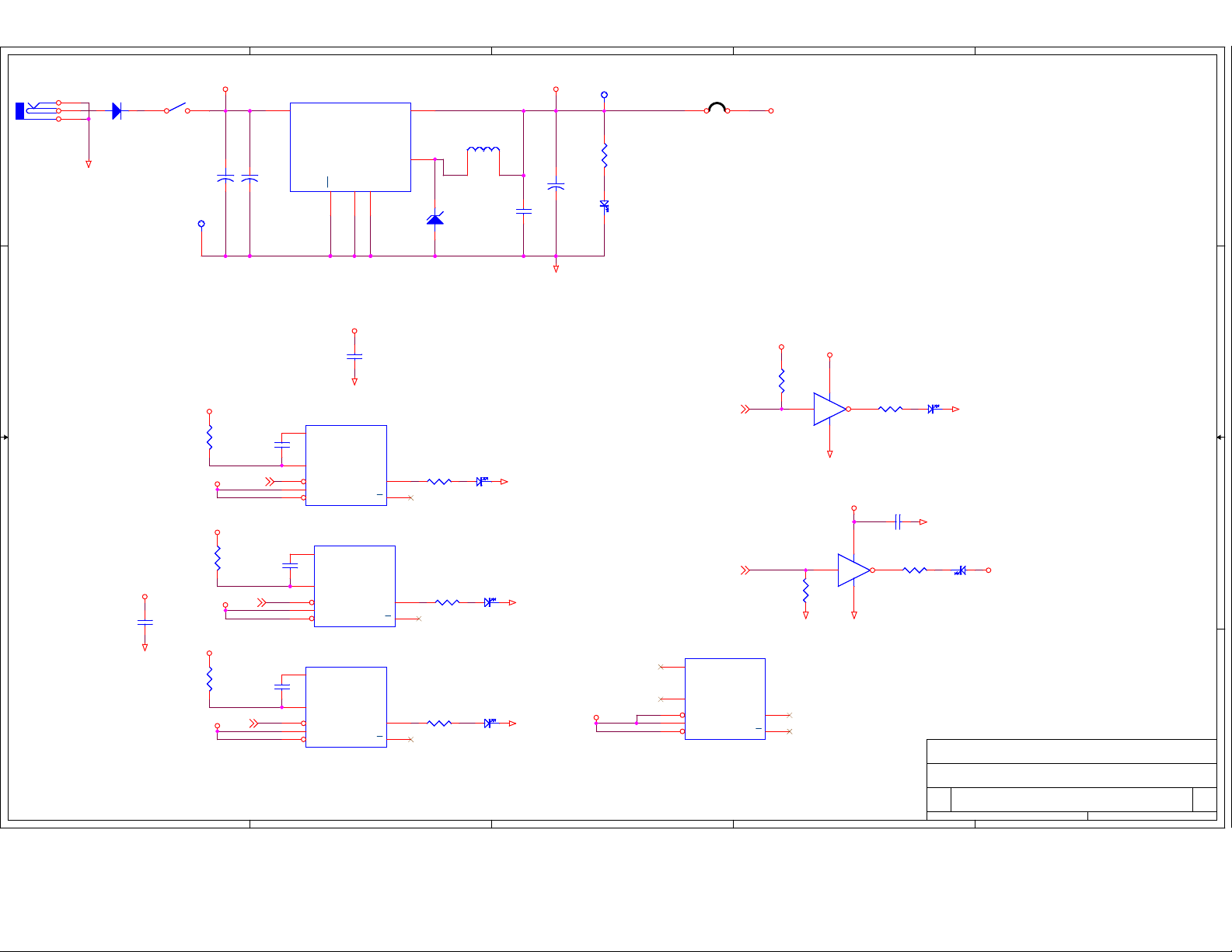Select the power indicator LED below rail resistor
This screenshot has height=952, width=1232.
pyautogui.click(x=604, y=205)
